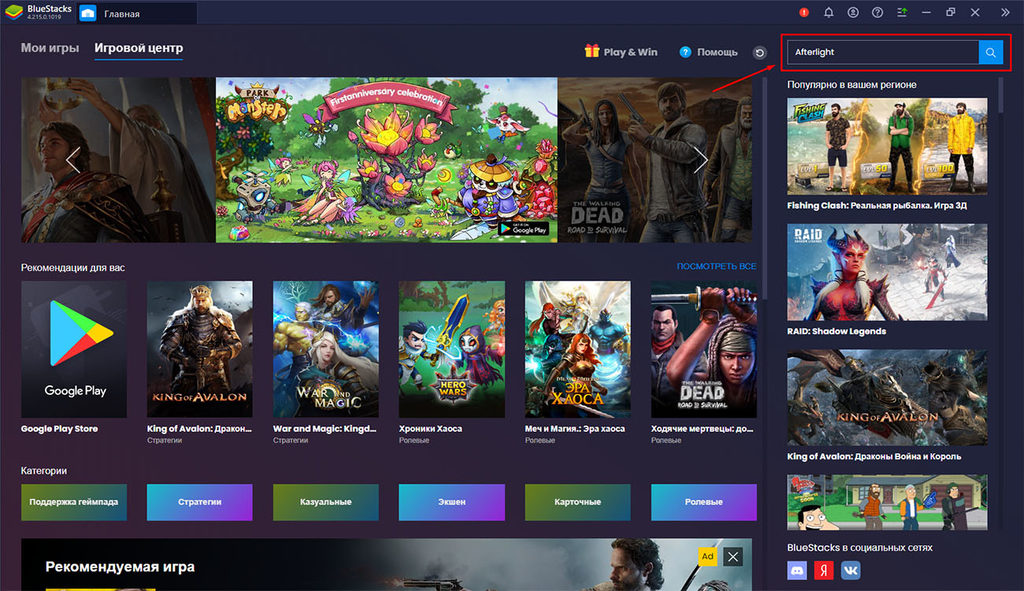Click the King of Avalon: Дракон... title
This screenshot has width=1024, height=591.
(199, 429)
